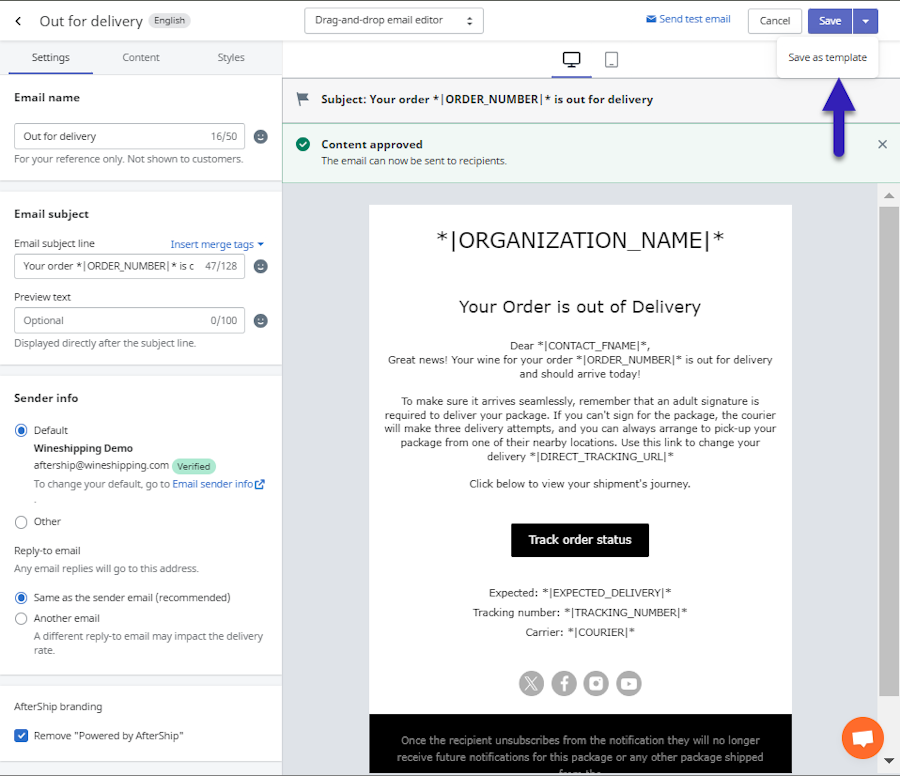900x776 pixels.
Task: Click the YouTube social icon
Action: point(629,684)
